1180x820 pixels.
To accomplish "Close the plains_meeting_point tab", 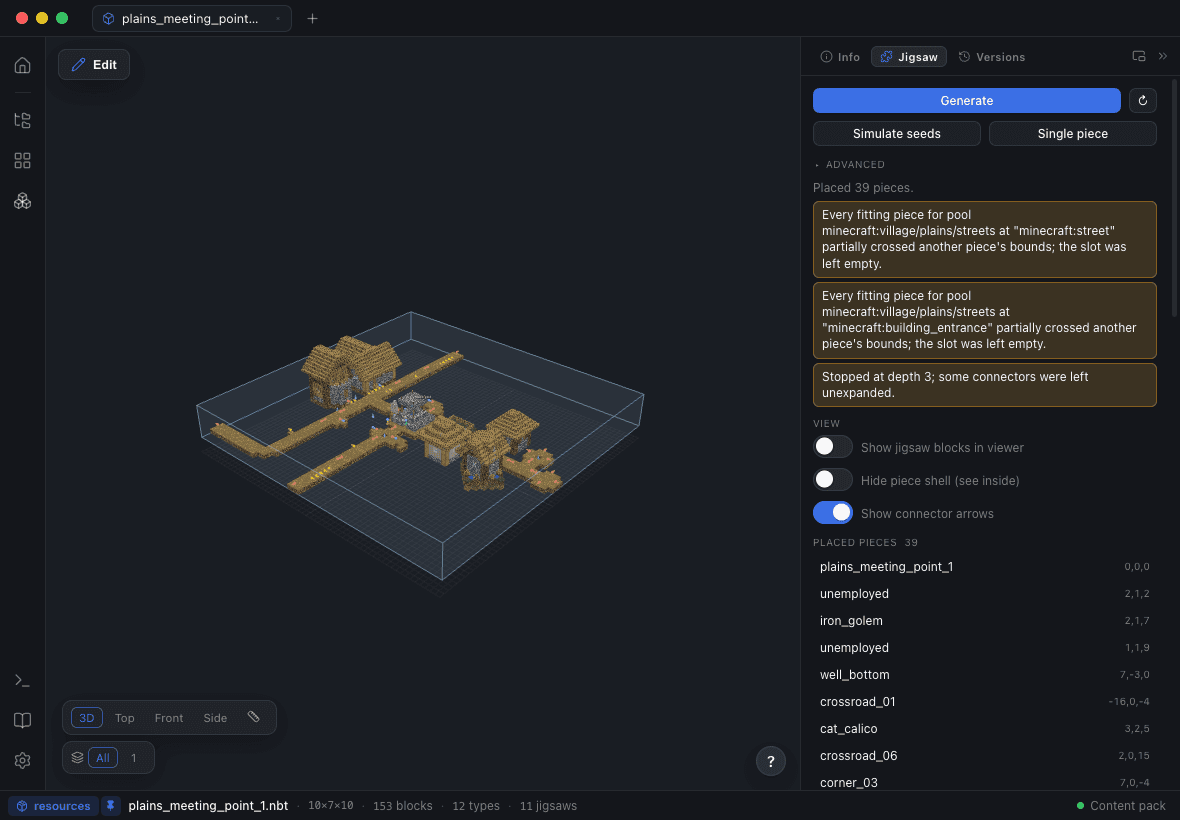I will click(278, 19).
